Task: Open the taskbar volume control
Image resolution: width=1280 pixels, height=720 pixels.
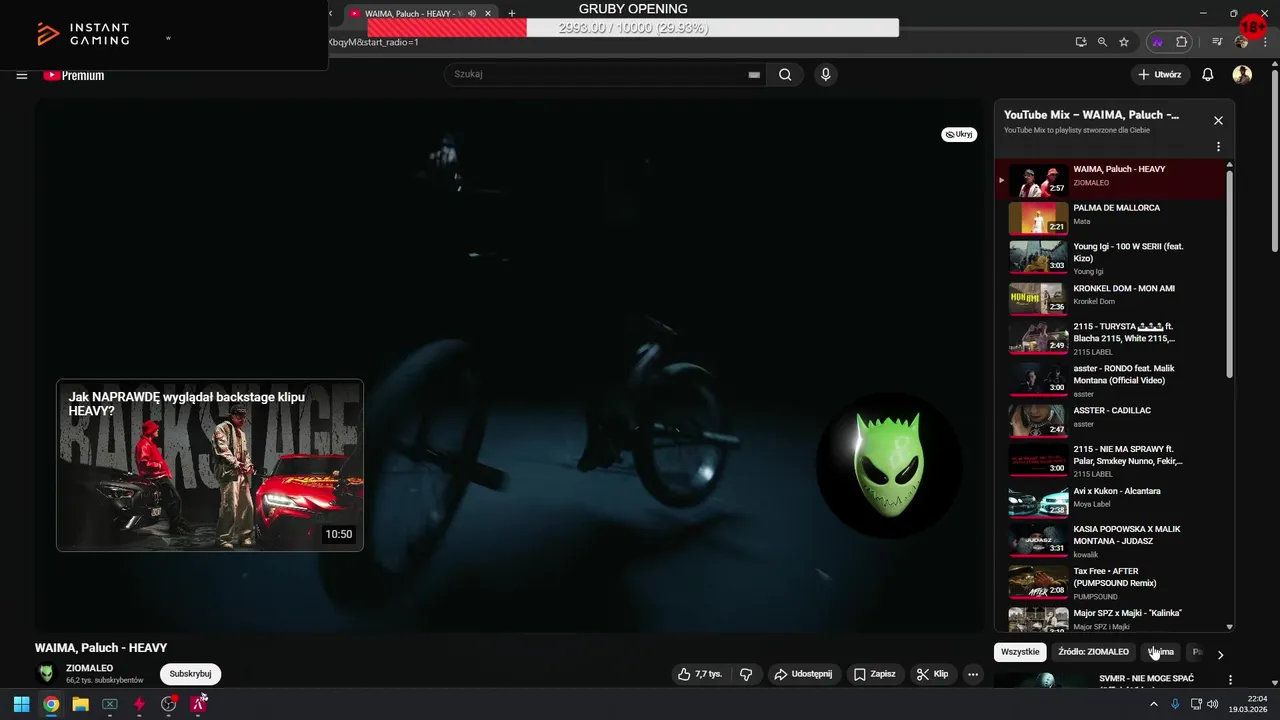Action: point(1212,704)
